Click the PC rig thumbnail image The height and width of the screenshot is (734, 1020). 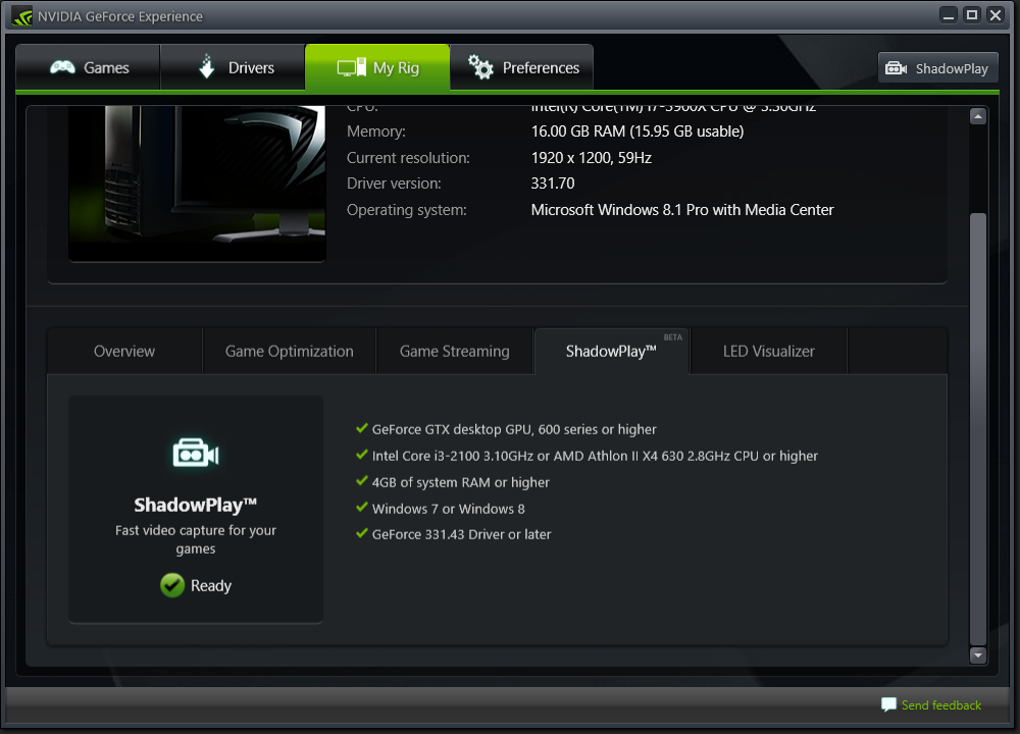[197, 184]
